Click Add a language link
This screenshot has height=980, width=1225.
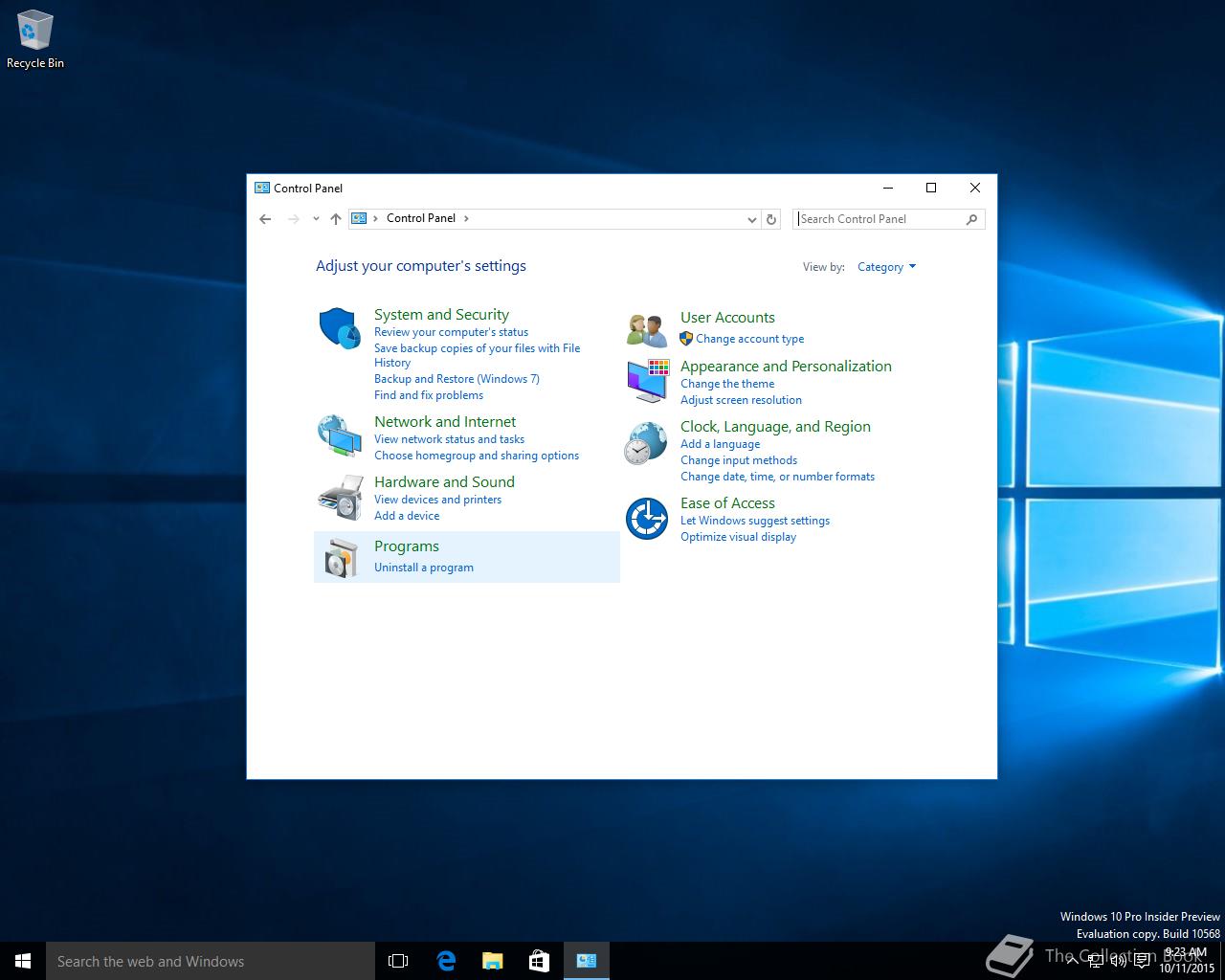pyautogui.click(x=720, y=444)
